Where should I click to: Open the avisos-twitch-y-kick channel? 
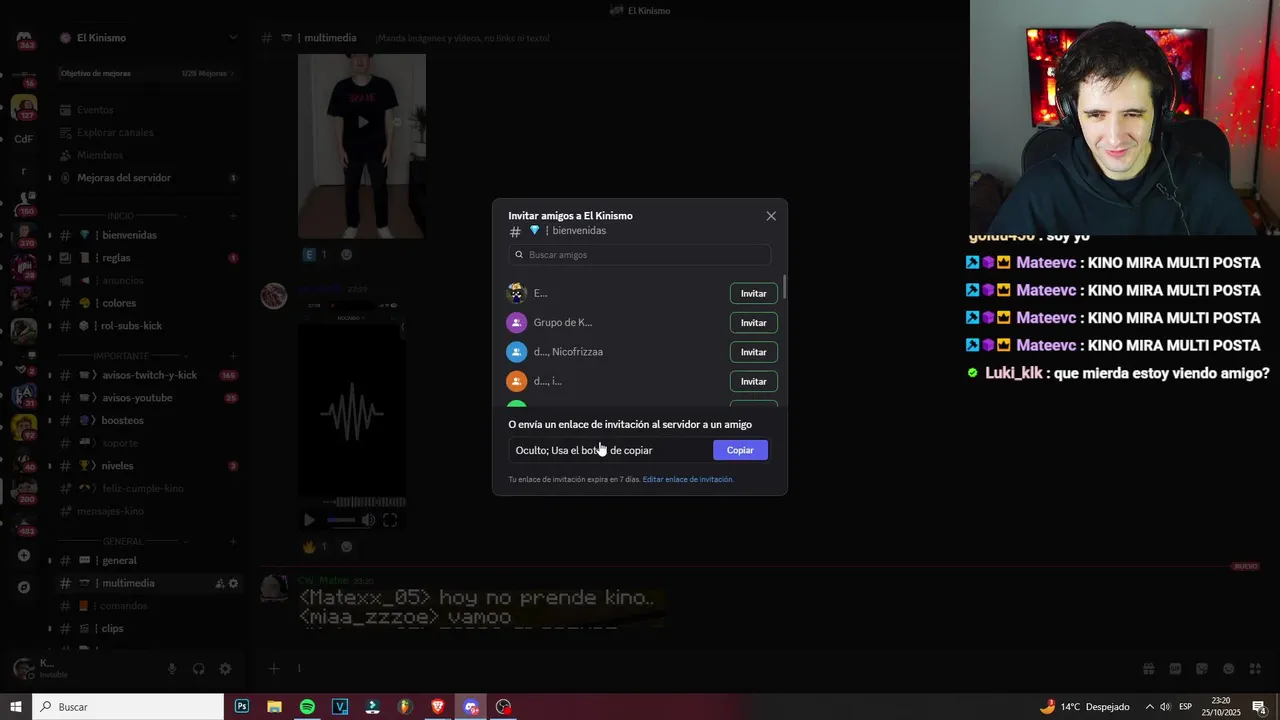pyautogui.click(x=148, y=375)
